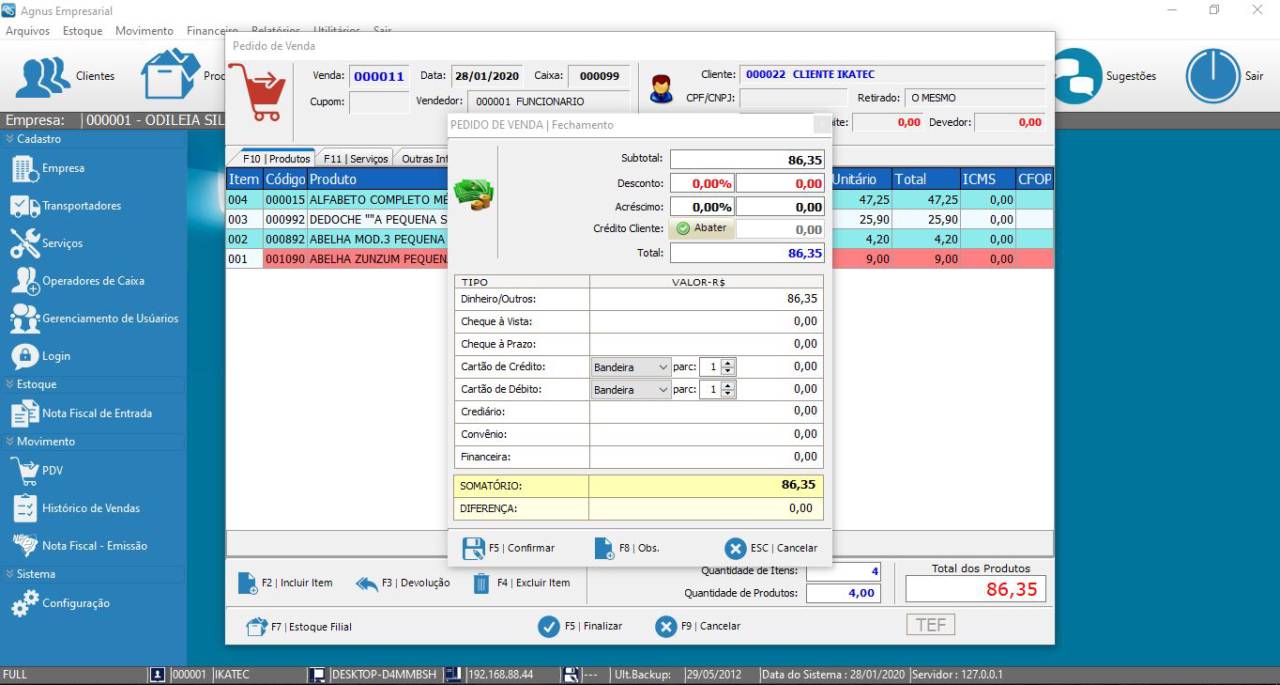
Task: Click the F5 Confirmar save icon
Action: [473, 548]
